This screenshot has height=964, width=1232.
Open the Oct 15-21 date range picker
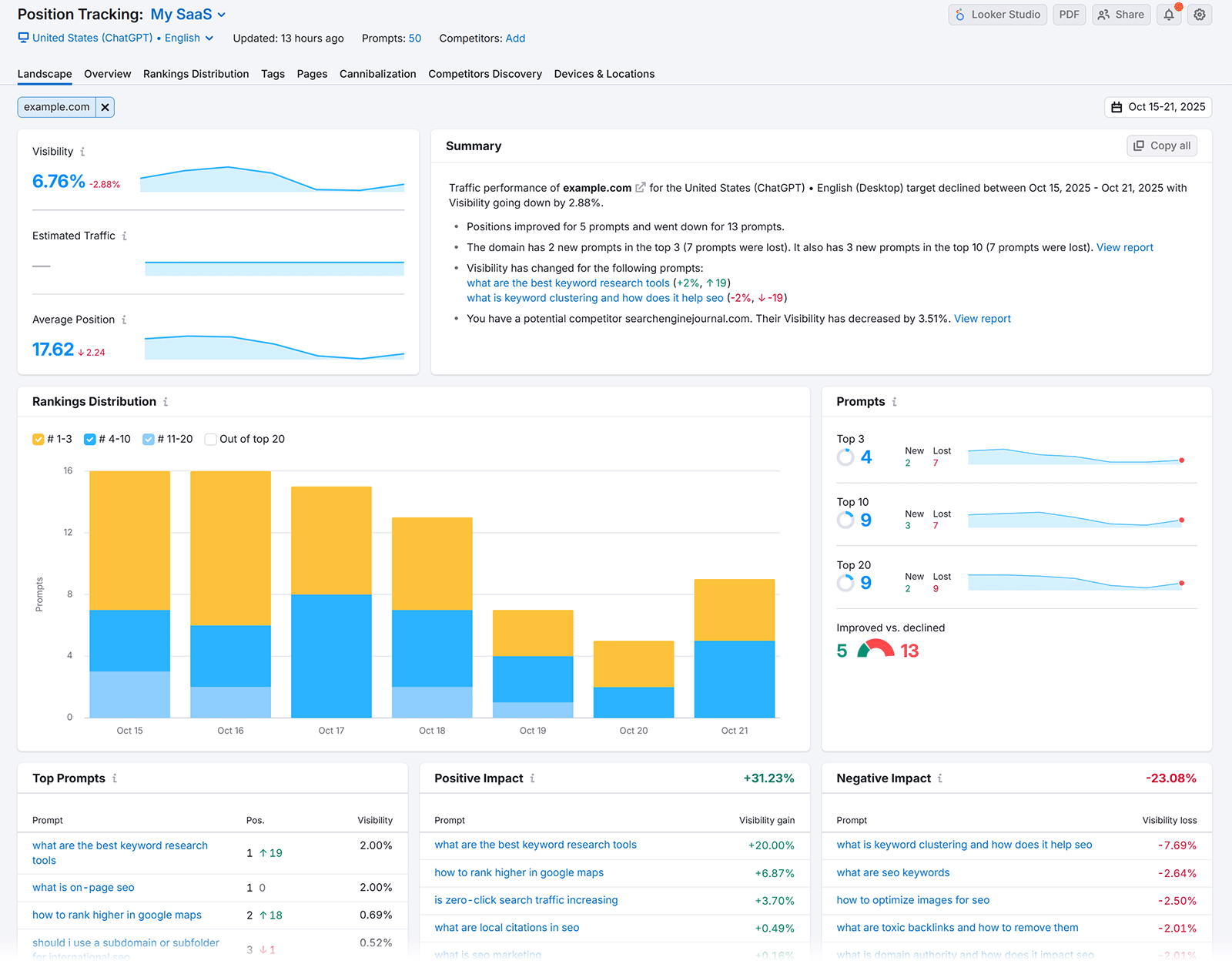tap(1158, 107)
